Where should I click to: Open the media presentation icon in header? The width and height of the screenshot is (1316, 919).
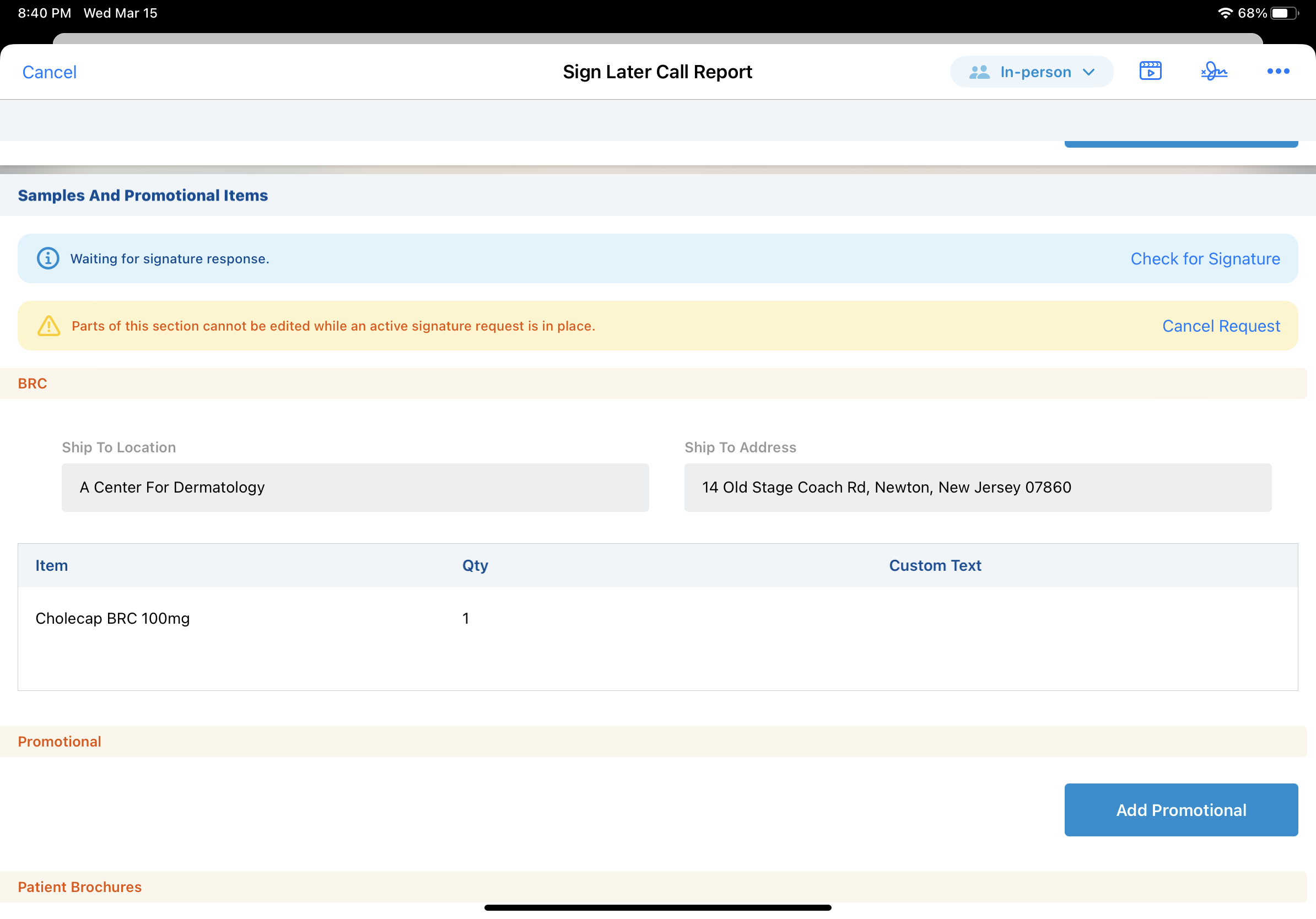pyautogui.click(x=1150, y=71)
